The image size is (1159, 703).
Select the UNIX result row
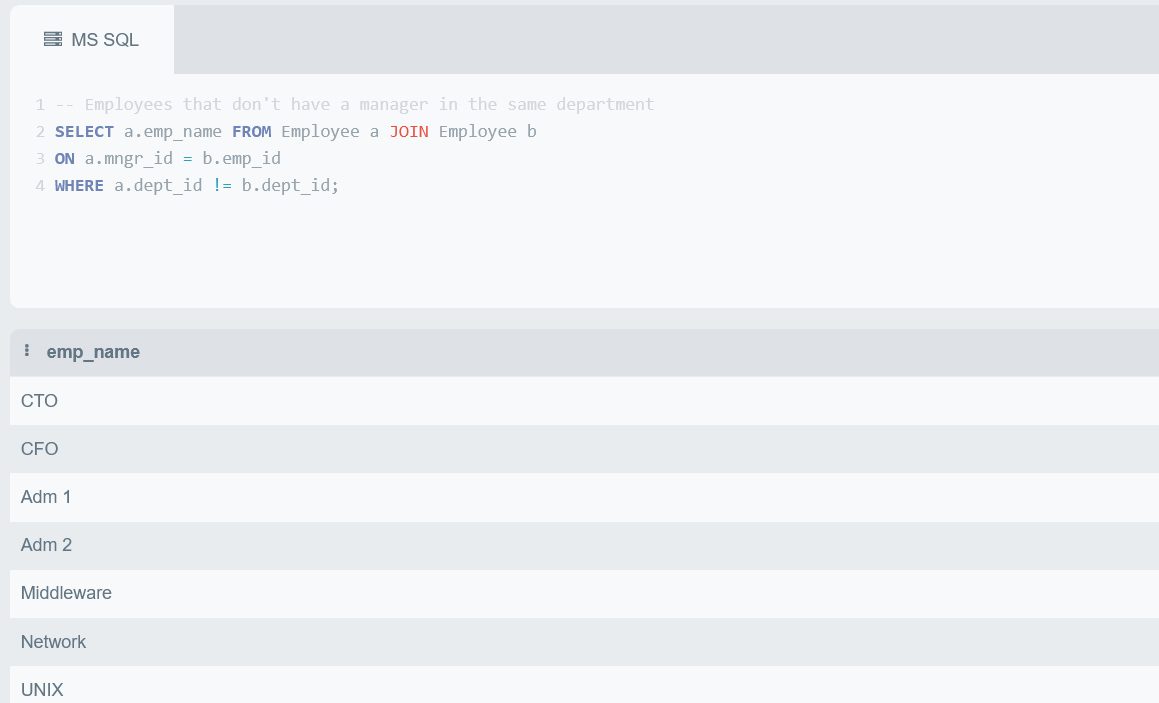(584, 685)
